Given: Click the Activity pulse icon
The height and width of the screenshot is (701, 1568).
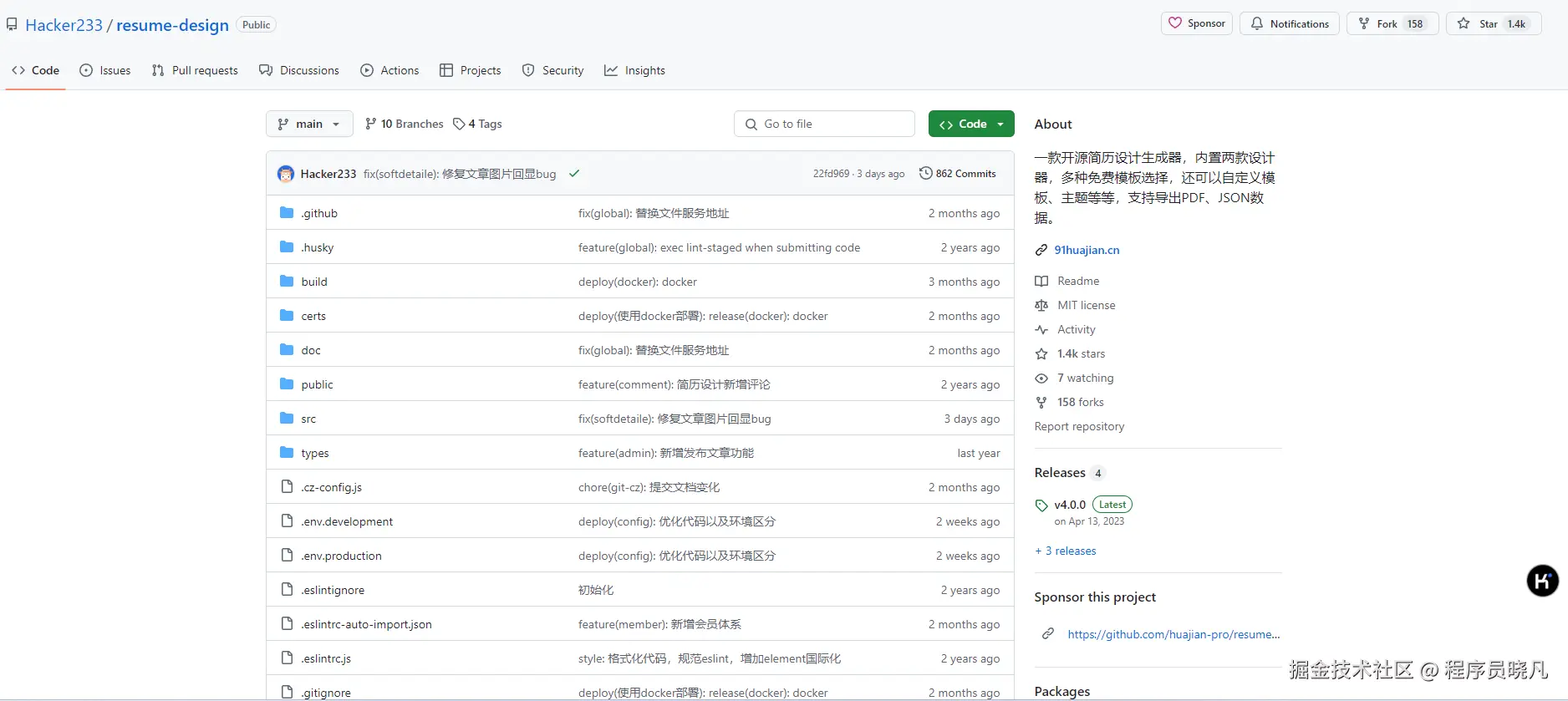Looking at the screenshot, I should [1041, 329].
